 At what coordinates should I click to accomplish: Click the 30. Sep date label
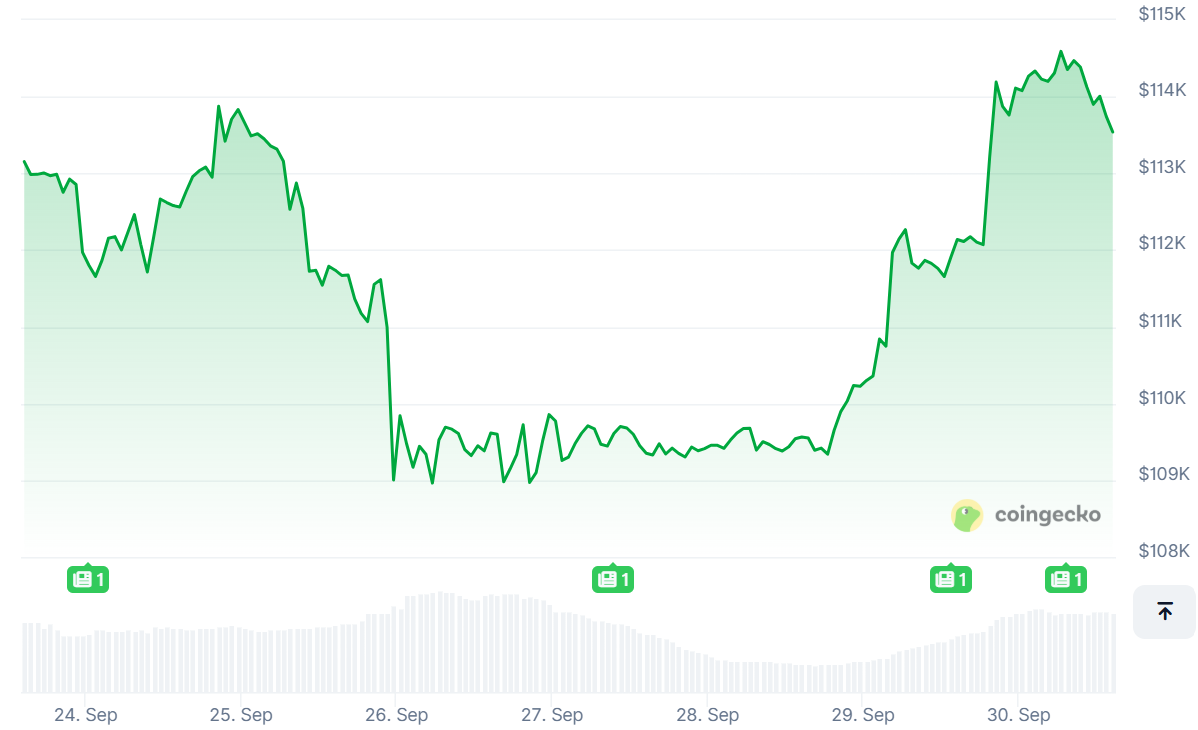click(1018, 715)
